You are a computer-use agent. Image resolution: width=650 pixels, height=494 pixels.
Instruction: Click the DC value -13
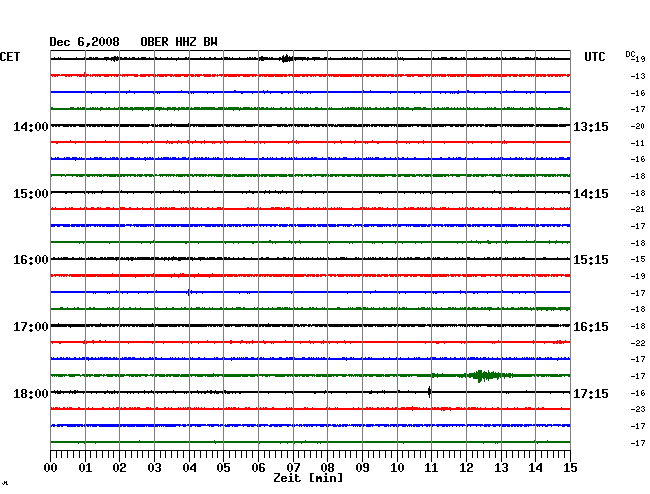coord(638,76)
